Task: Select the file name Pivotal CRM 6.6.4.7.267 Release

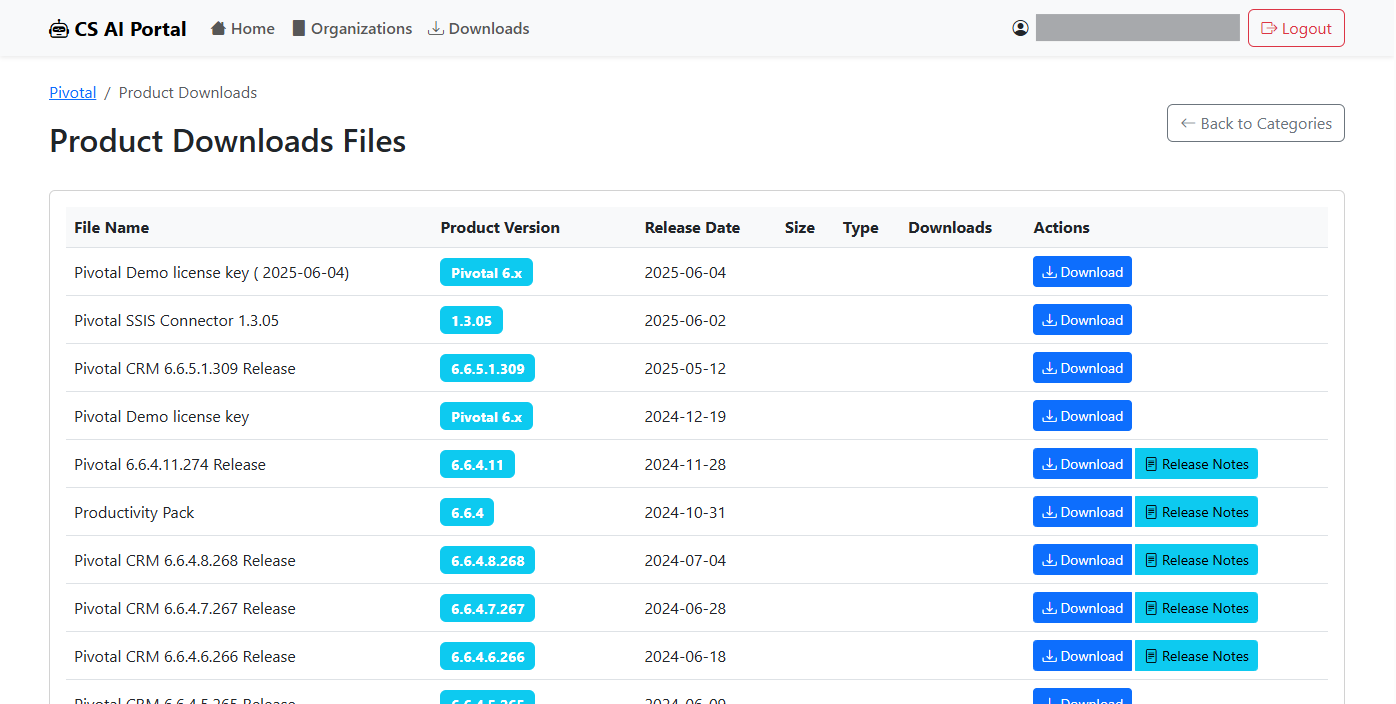Action: (185, 609)
